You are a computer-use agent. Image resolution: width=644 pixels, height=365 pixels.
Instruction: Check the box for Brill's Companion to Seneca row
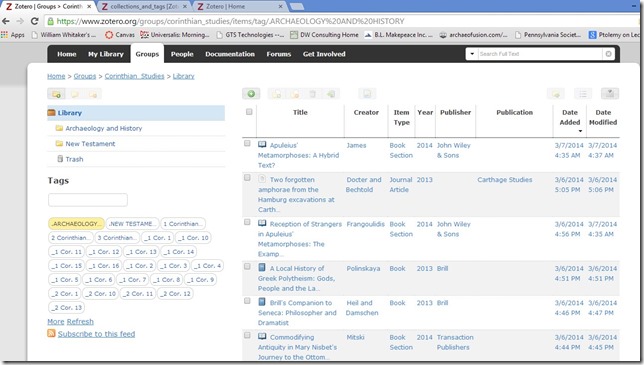247,301
